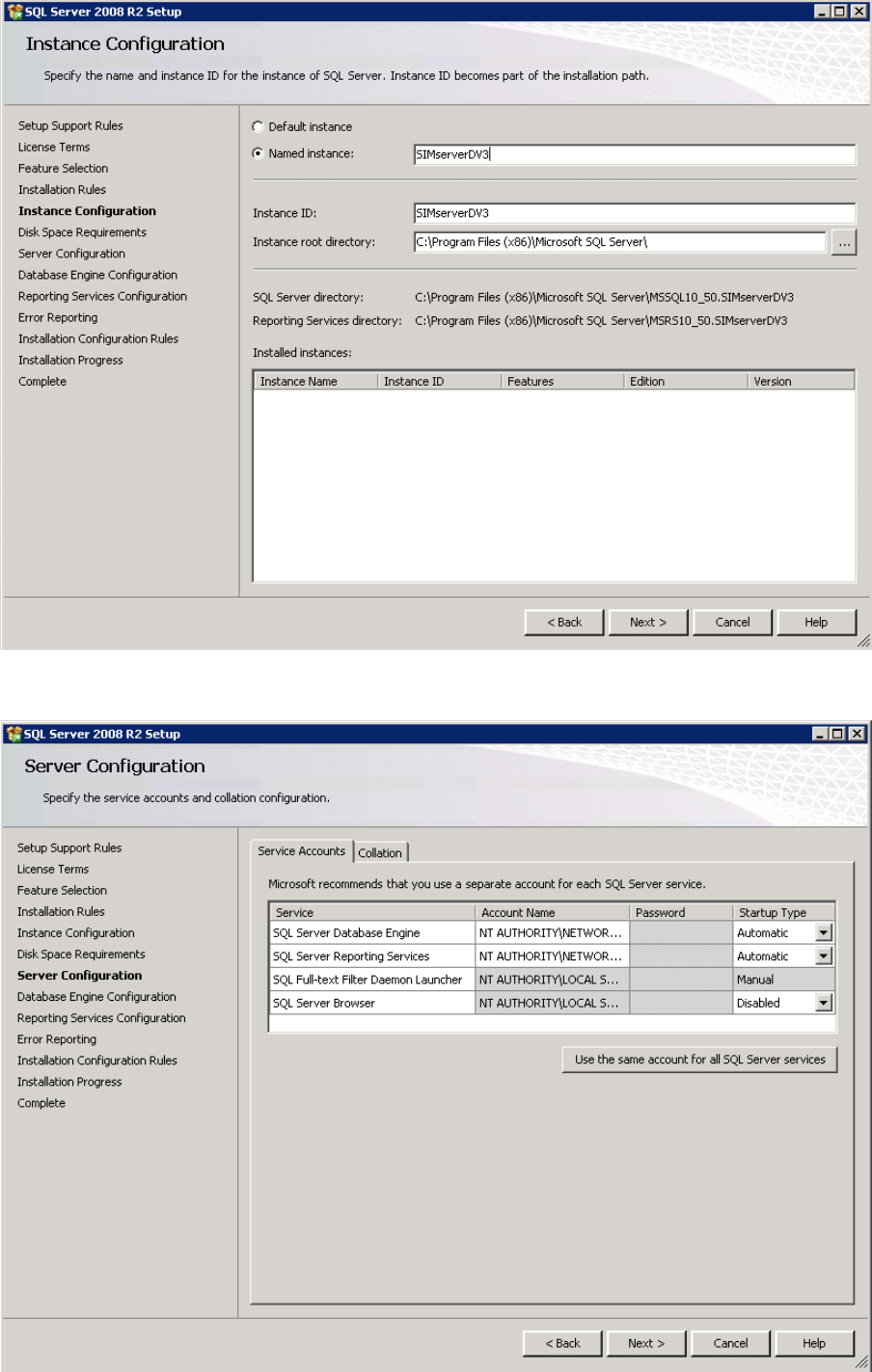Open Startup Type dropdown for Database Engine

(824, 932)
